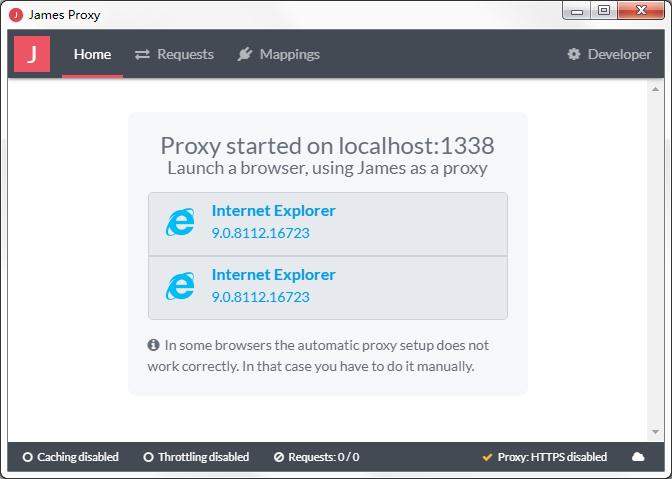Click the Requests counter in status bar
The image size is (672, 479).
pyautogui.click(x=316, y=457)
